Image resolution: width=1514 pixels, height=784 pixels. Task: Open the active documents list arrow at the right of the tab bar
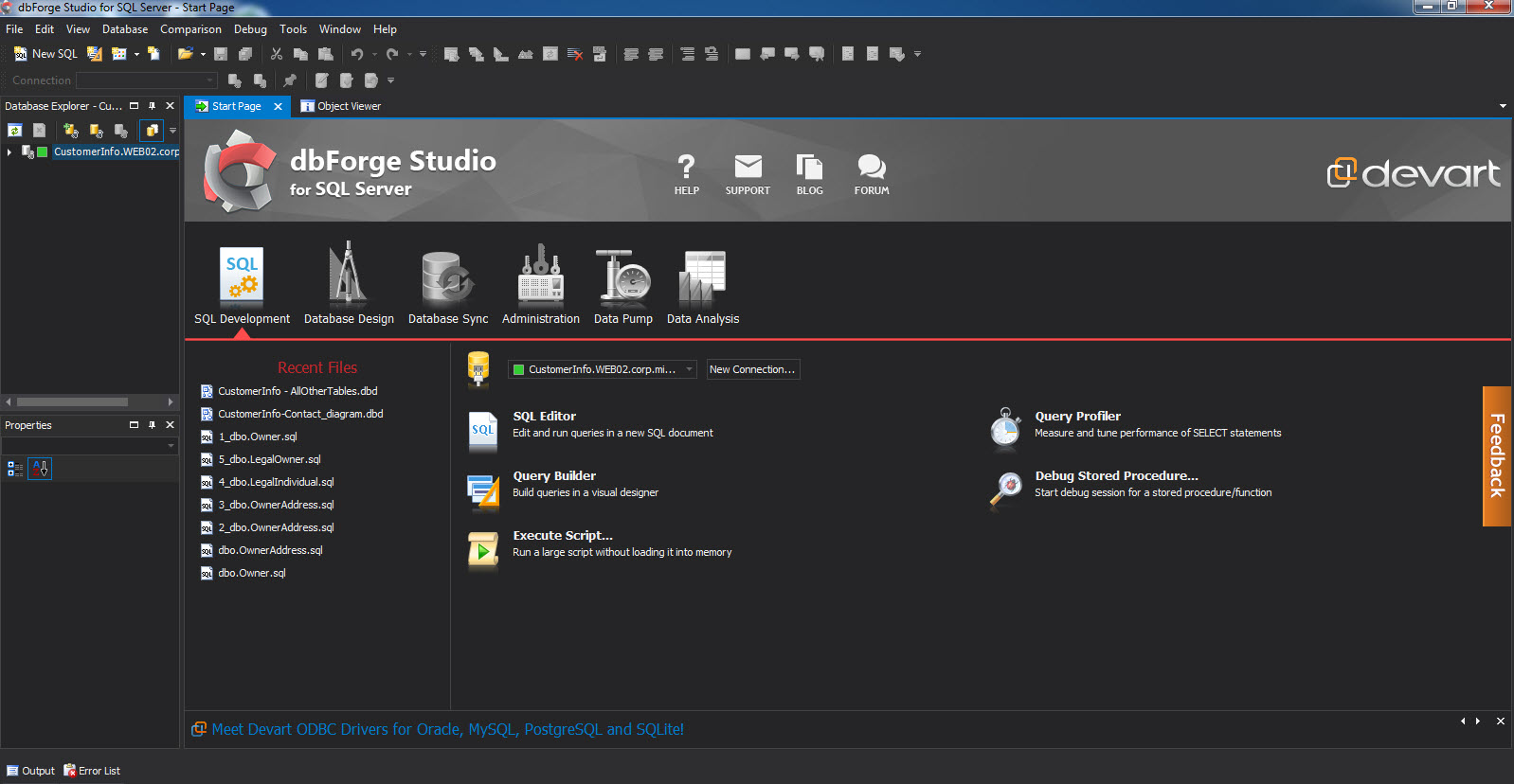(1503, 106)
